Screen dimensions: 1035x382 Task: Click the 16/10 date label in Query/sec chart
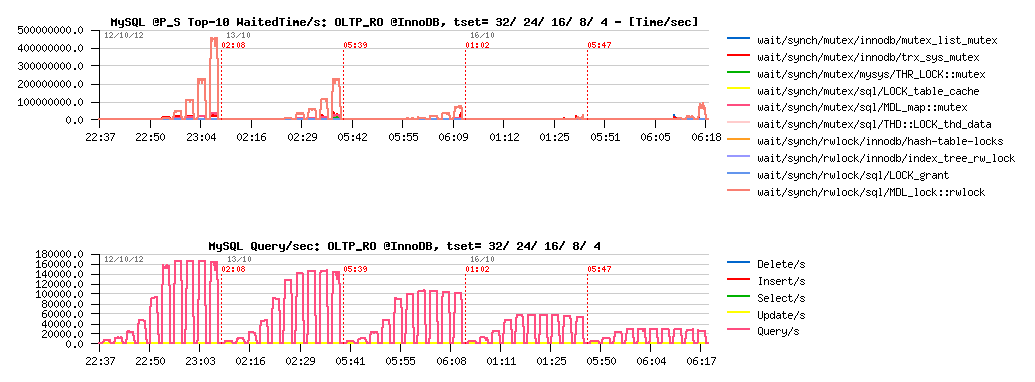coord(482,259)
